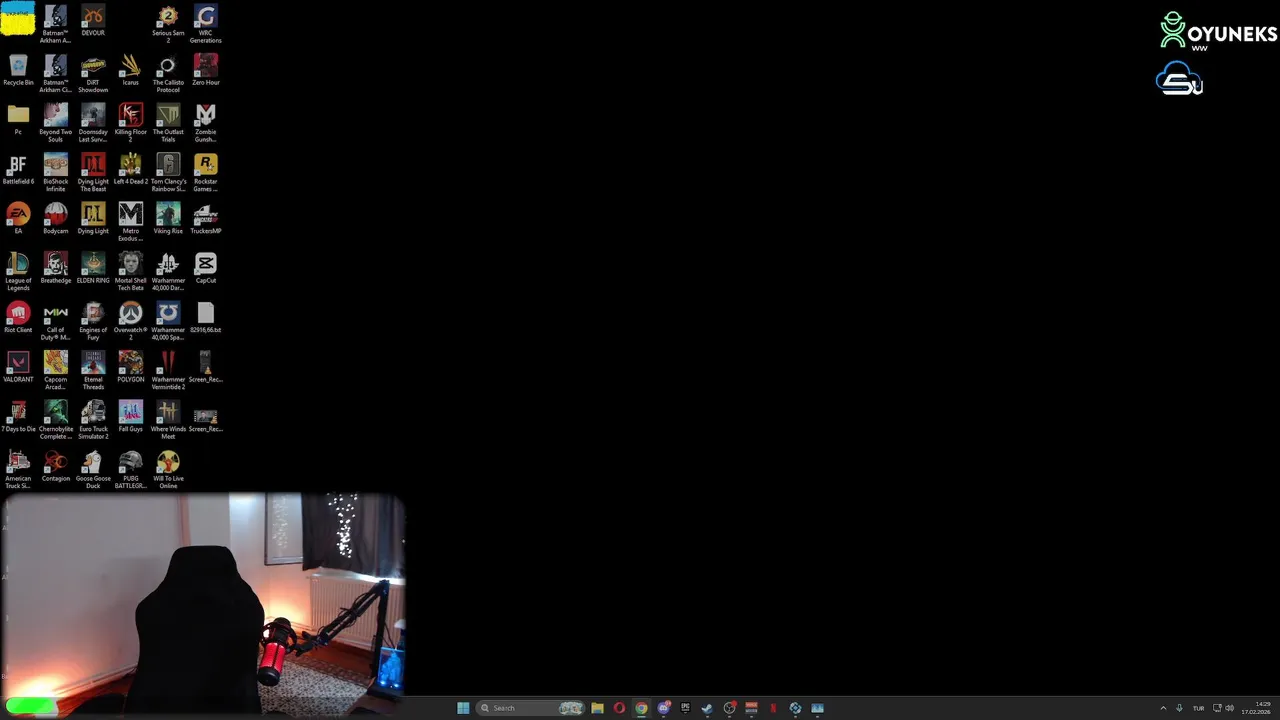
Task: Launch the DiRT Showdown shortcut
Action: pos(93,73)
